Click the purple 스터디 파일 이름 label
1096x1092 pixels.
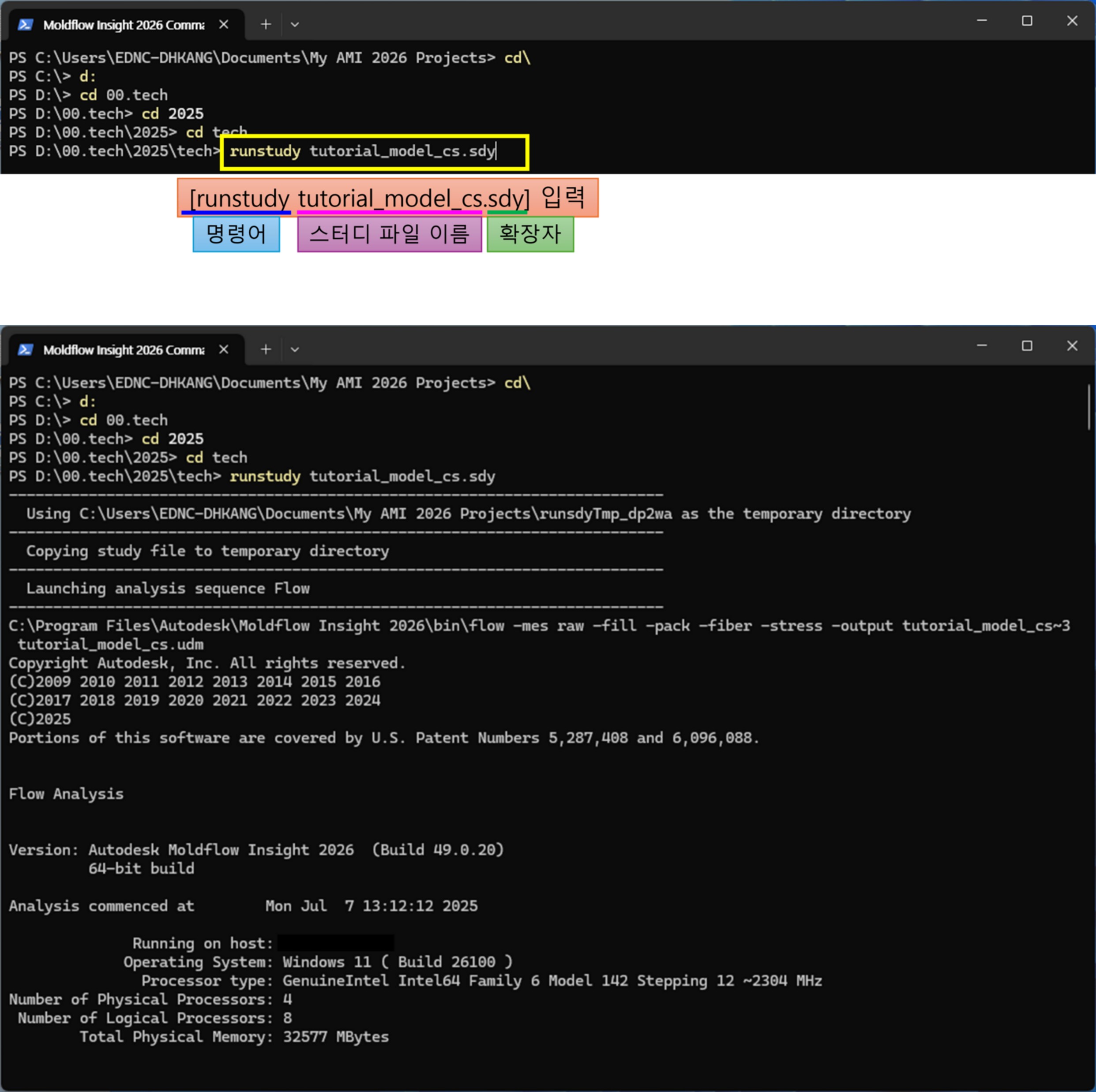(389, 234)
